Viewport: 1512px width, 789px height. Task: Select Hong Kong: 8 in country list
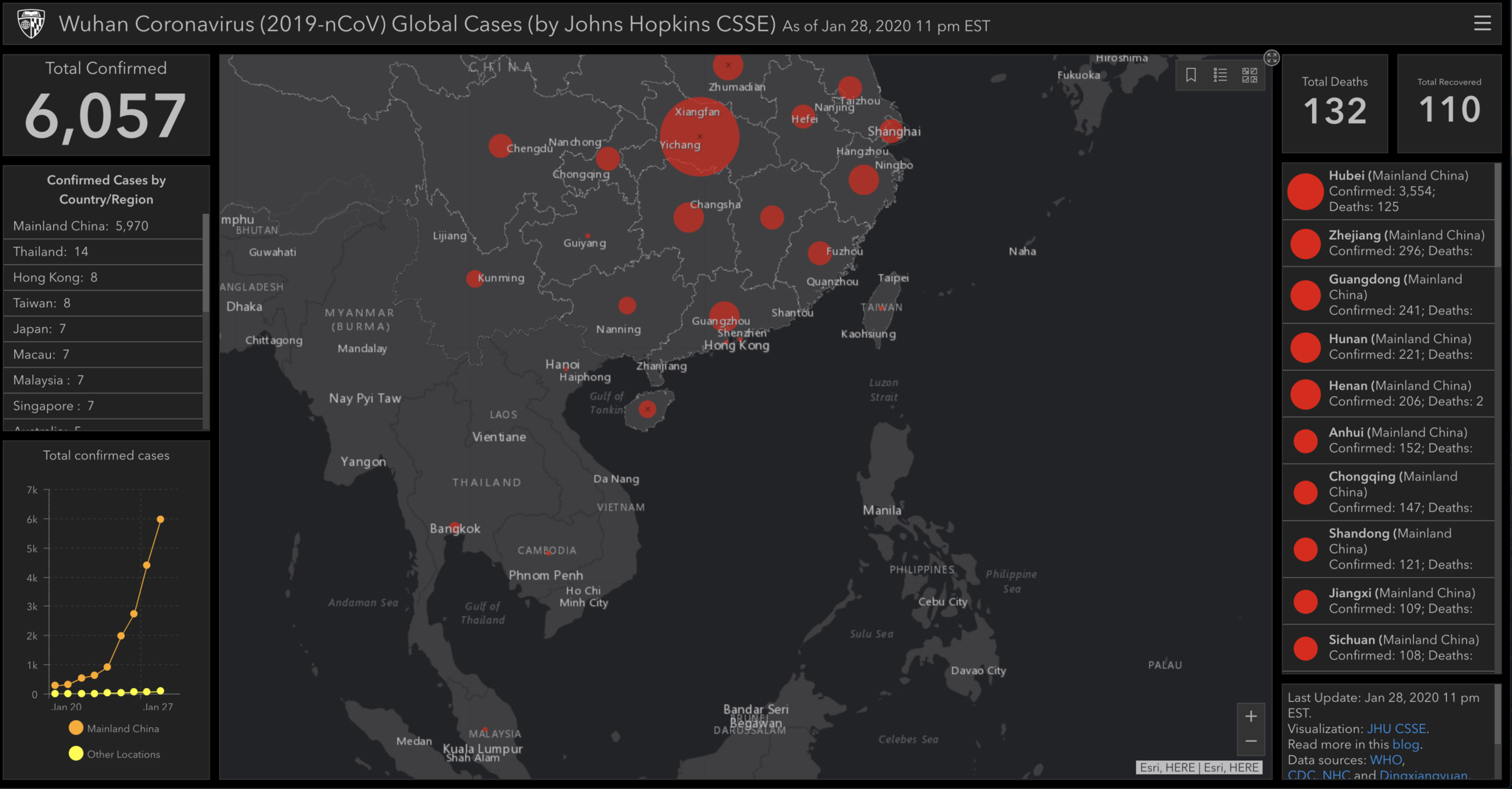click(x=103, y=278)
